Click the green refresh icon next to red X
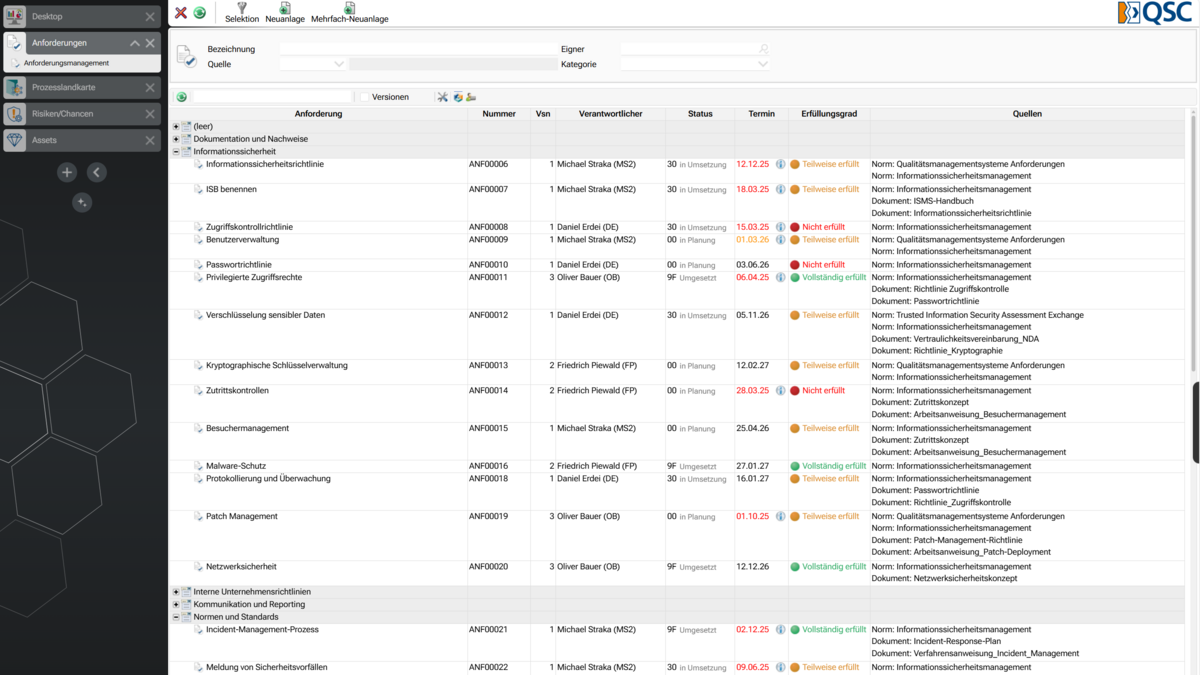Screen dimensions: 1200x675 200,13
